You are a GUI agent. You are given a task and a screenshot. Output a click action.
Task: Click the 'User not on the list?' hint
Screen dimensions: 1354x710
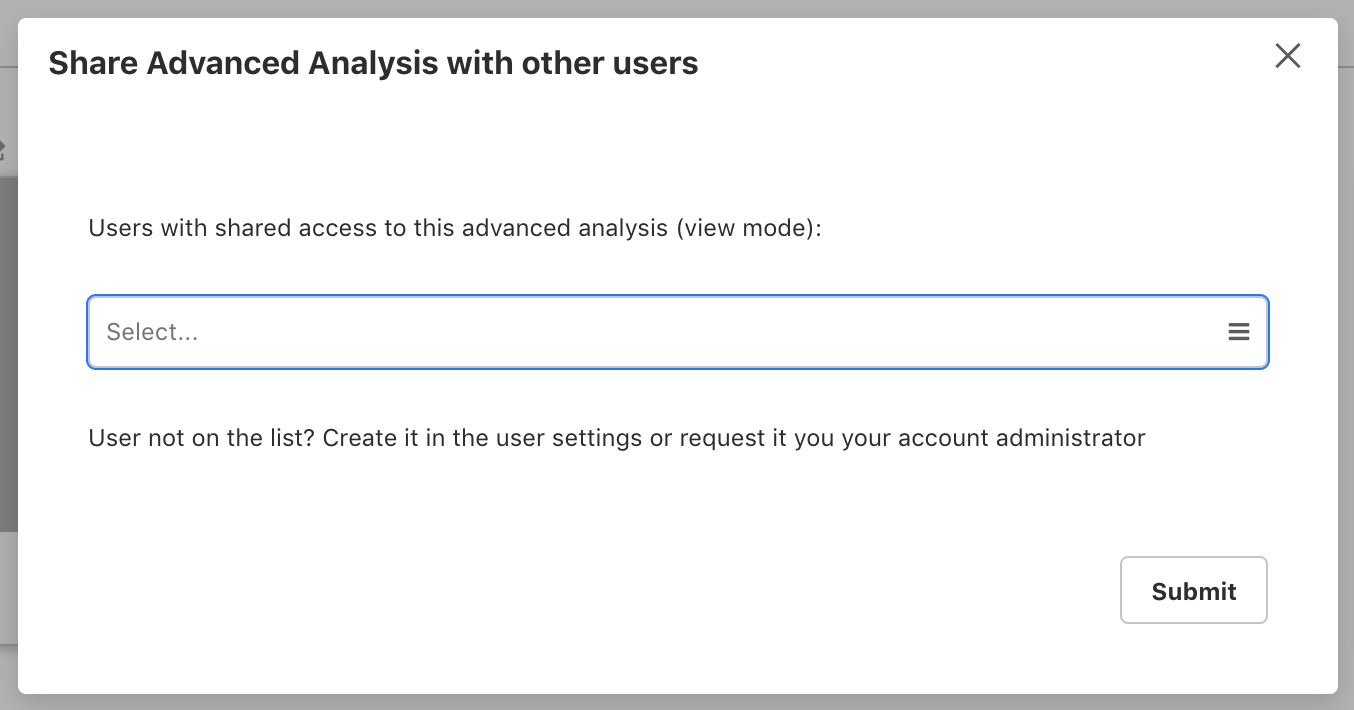[617, 438]
